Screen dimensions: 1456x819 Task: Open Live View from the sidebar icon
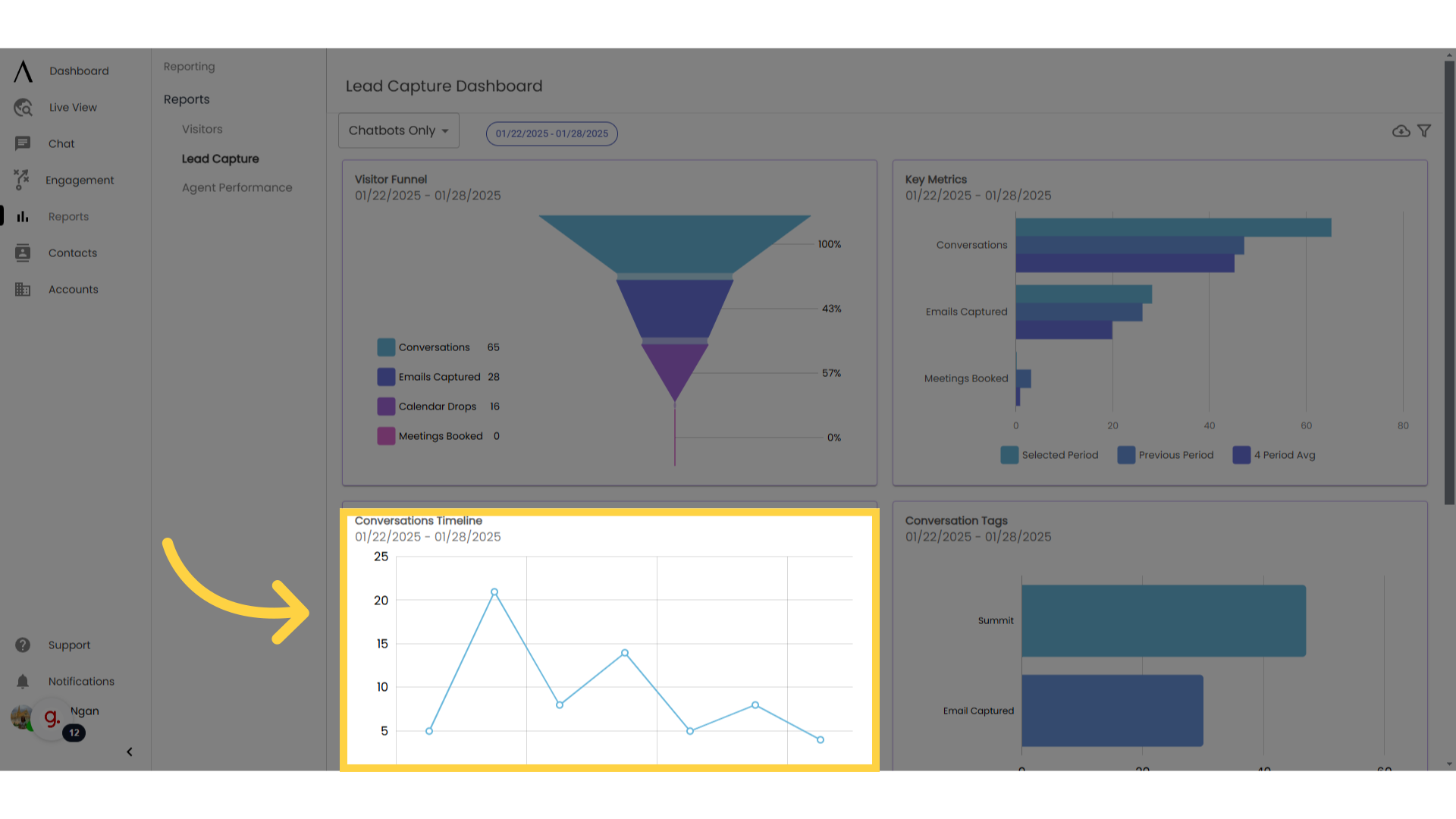point(24,108)
